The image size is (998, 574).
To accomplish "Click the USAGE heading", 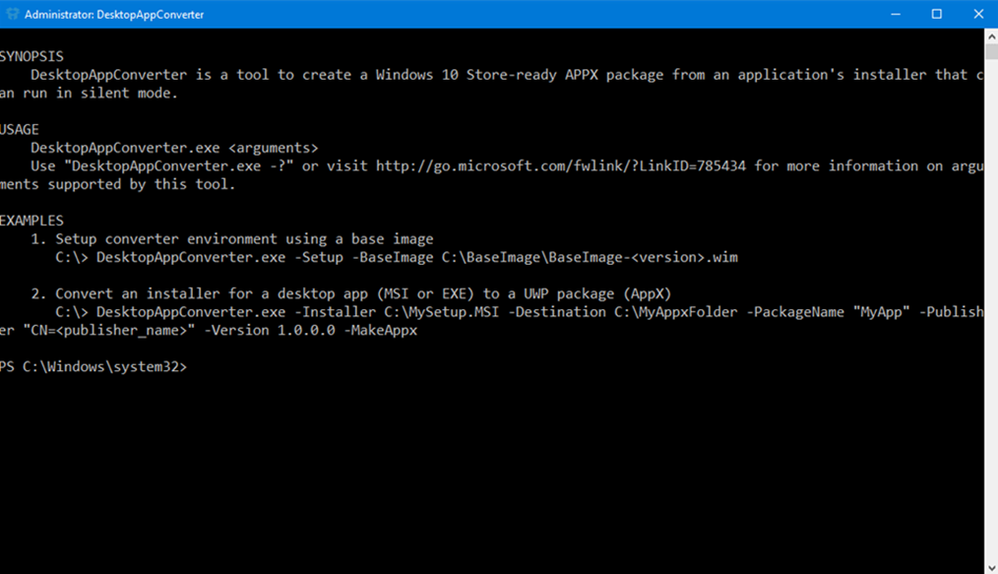I will click(20, 130).
